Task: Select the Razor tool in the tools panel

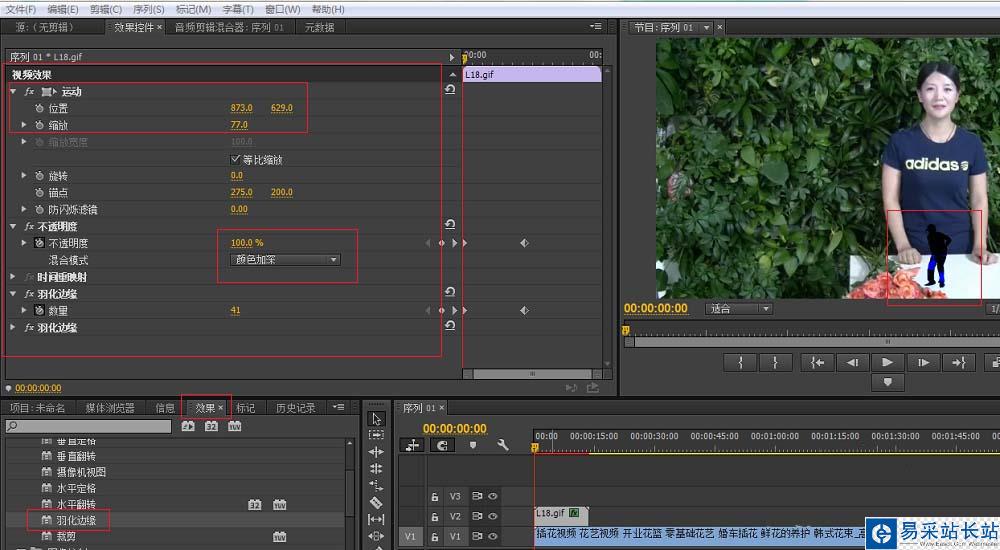Action: (376, 503)
